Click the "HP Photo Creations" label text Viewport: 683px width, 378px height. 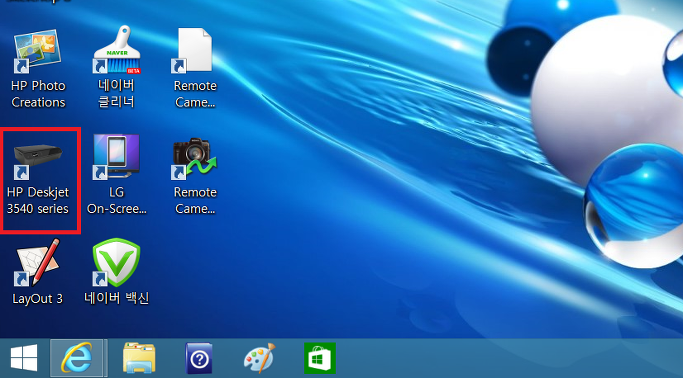[x=38, y=94]
